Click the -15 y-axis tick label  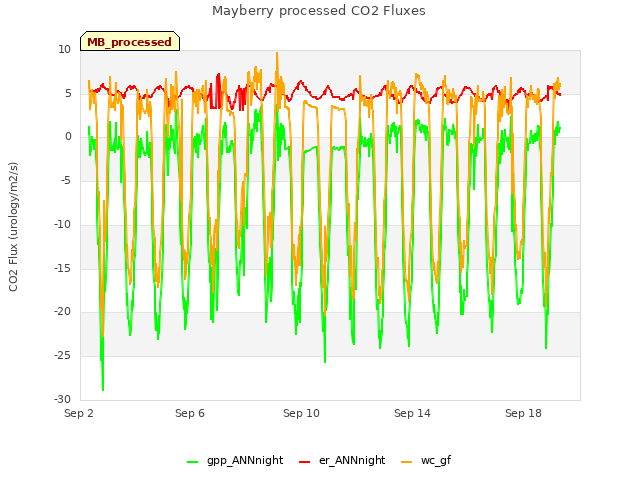point(62,268)
